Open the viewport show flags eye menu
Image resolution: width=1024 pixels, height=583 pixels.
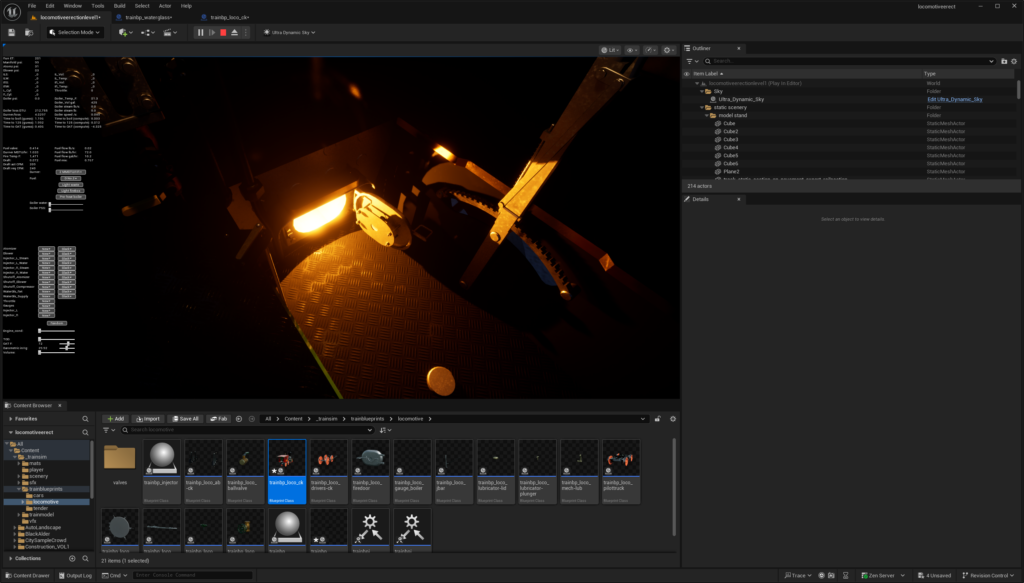(x=631, y=49)
